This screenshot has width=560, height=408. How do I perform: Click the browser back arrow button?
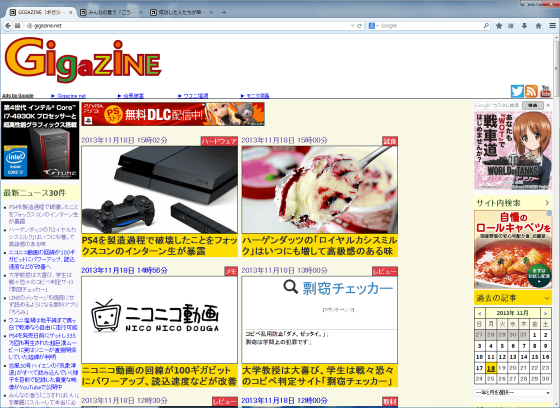[x=8, y=26]
